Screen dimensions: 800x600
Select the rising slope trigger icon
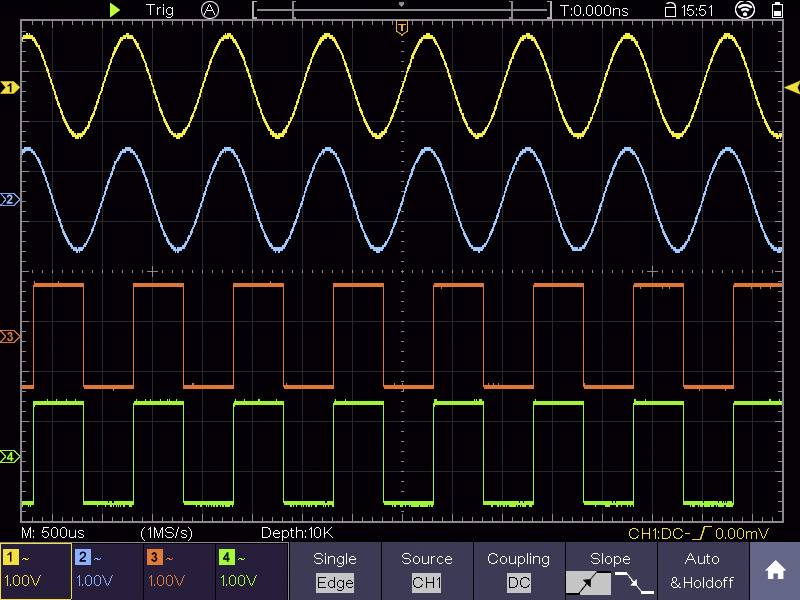tap(587, 582)
